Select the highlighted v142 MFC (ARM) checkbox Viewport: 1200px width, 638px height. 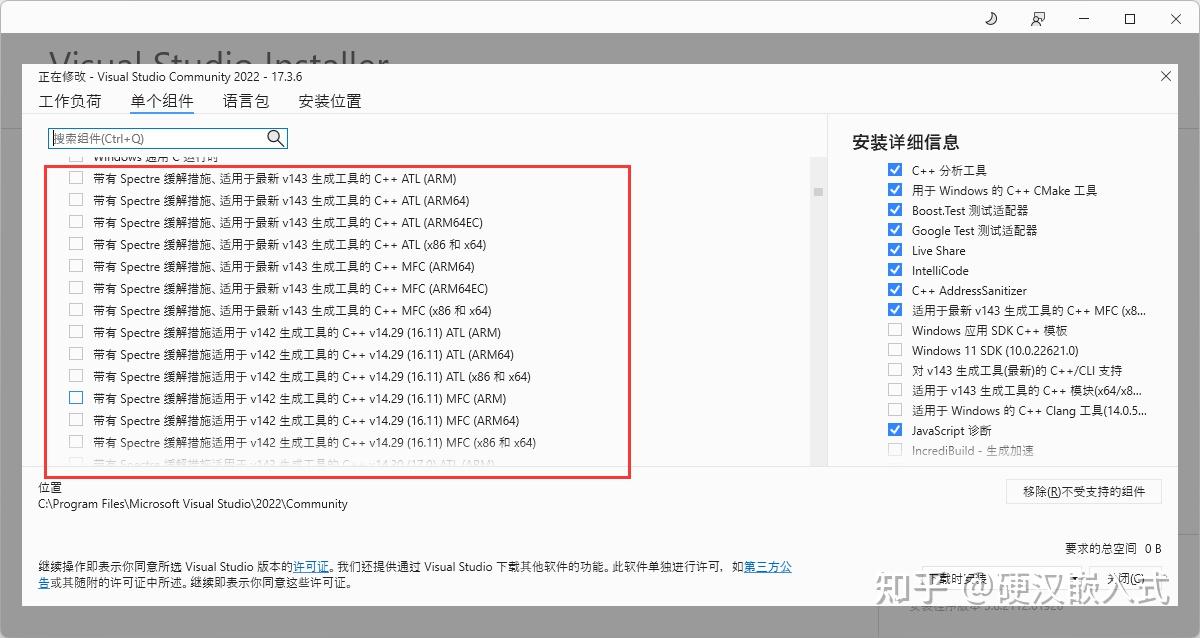(x=75, y=398)
